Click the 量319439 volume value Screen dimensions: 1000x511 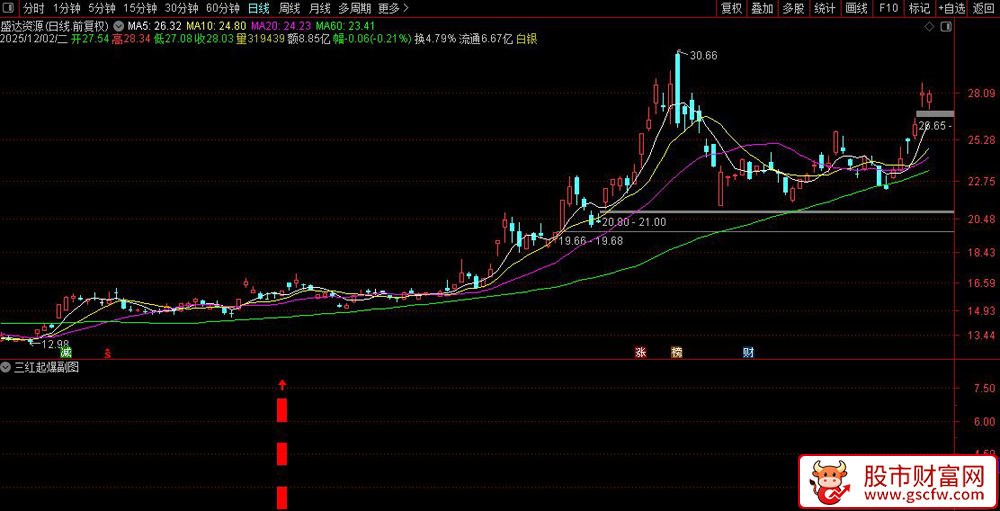[x=261, y=39]
